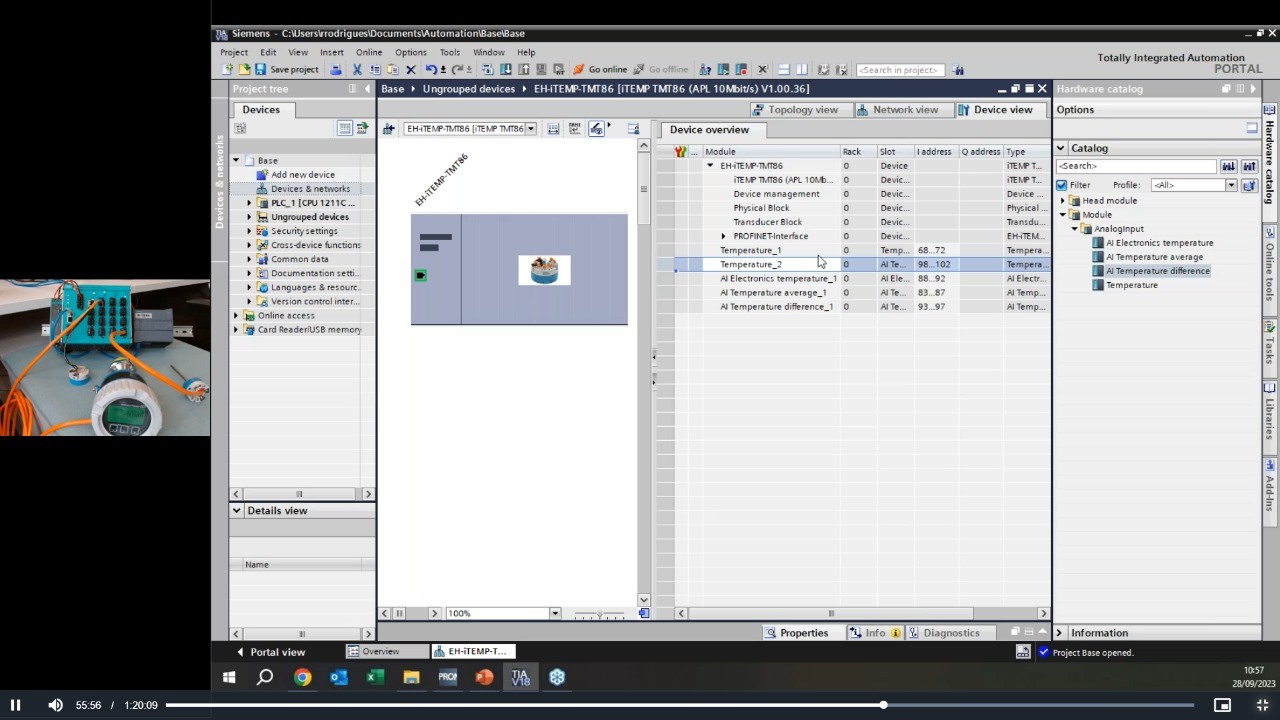
Task: Click Portal view button
Action: [270, 652]
